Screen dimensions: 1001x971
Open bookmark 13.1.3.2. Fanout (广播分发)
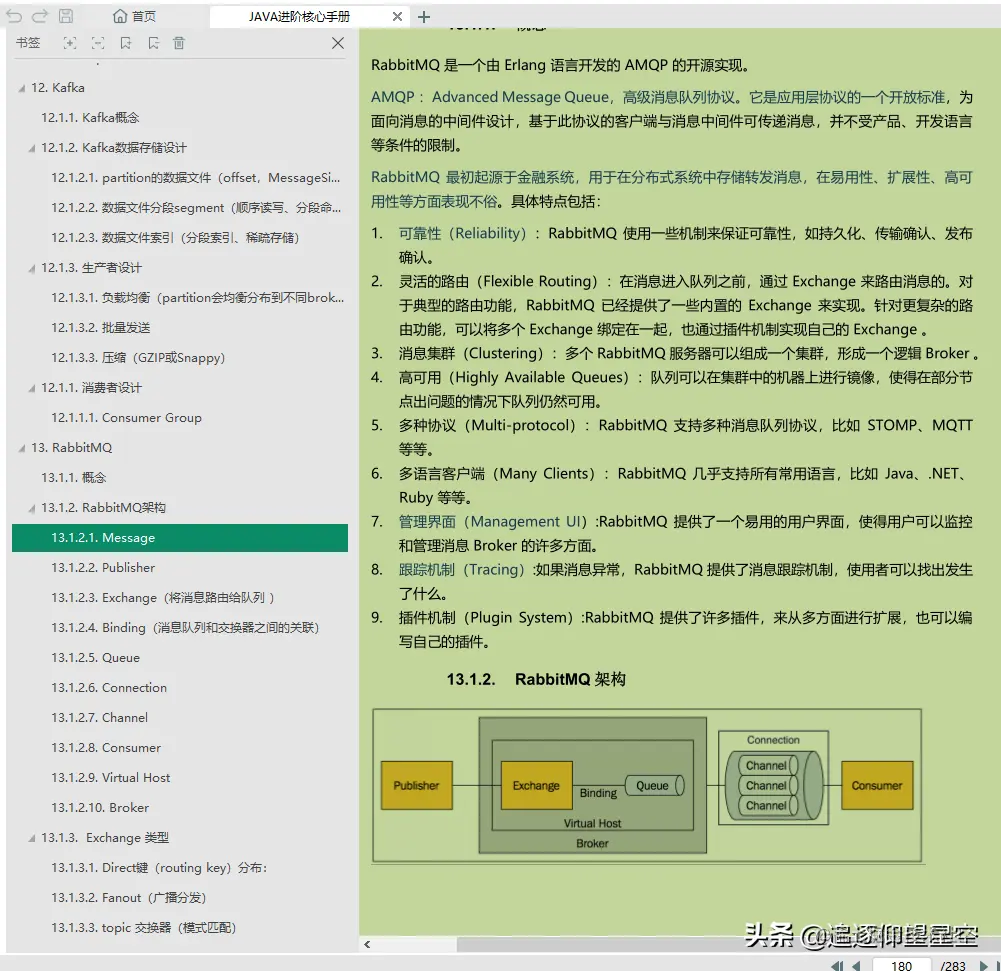pyautogui.click(x=128, y=898)
